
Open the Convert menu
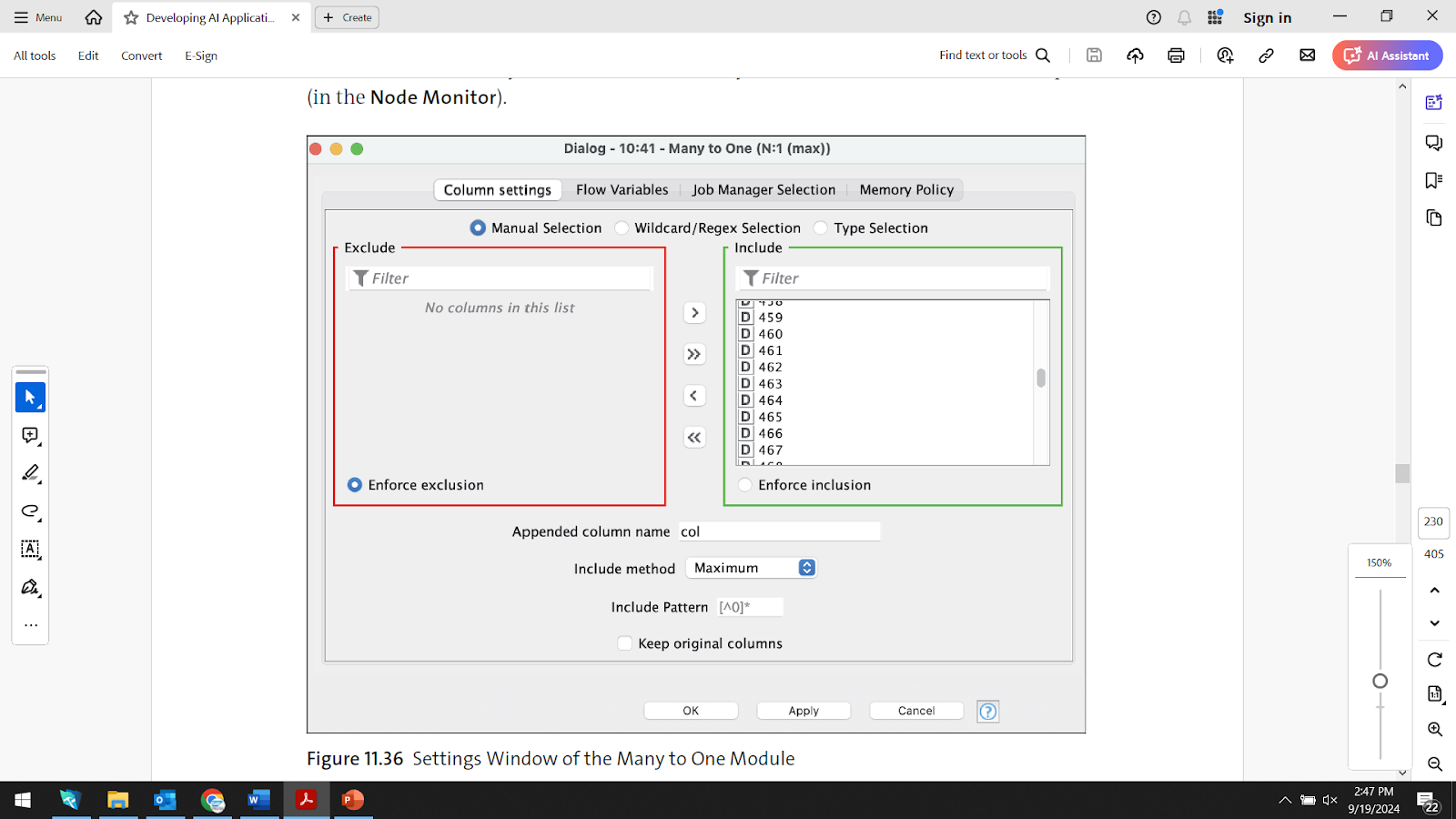coord(142,56)
